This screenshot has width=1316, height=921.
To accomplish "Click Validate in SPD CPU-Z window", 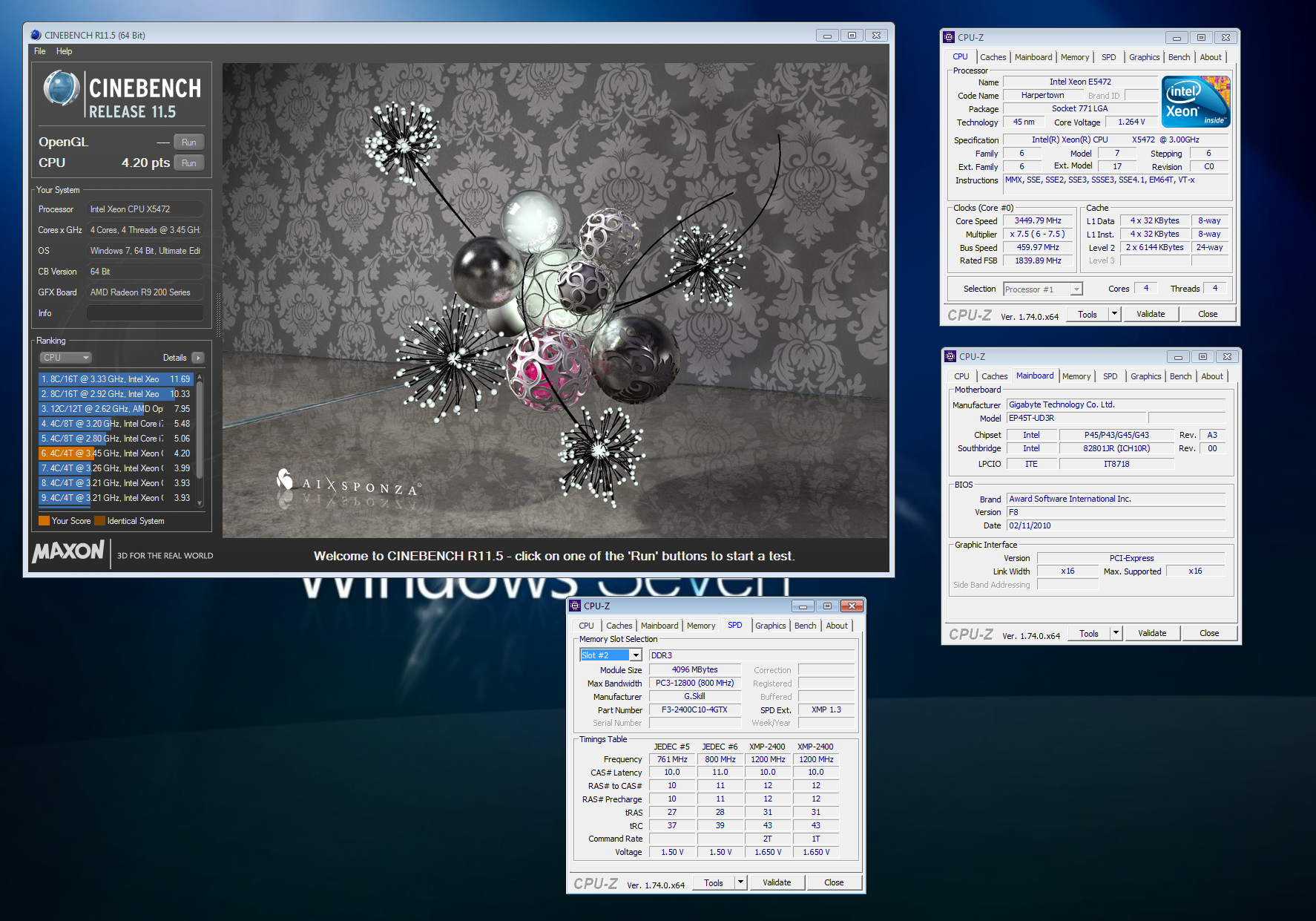I will pyautogui.click(x=777, y=882).
